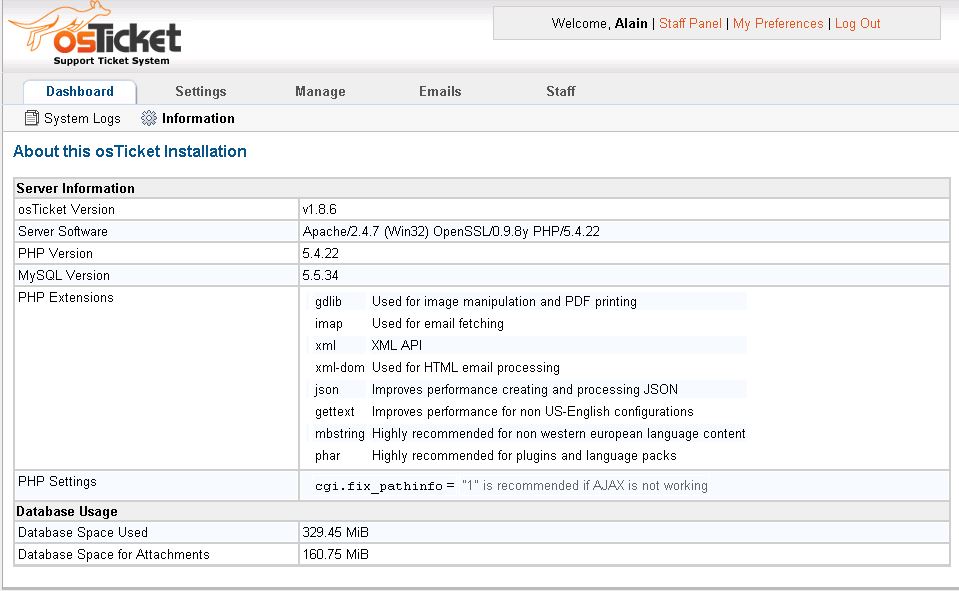
Task: Click Database Space for Attachments label
Action: point(113,554)
